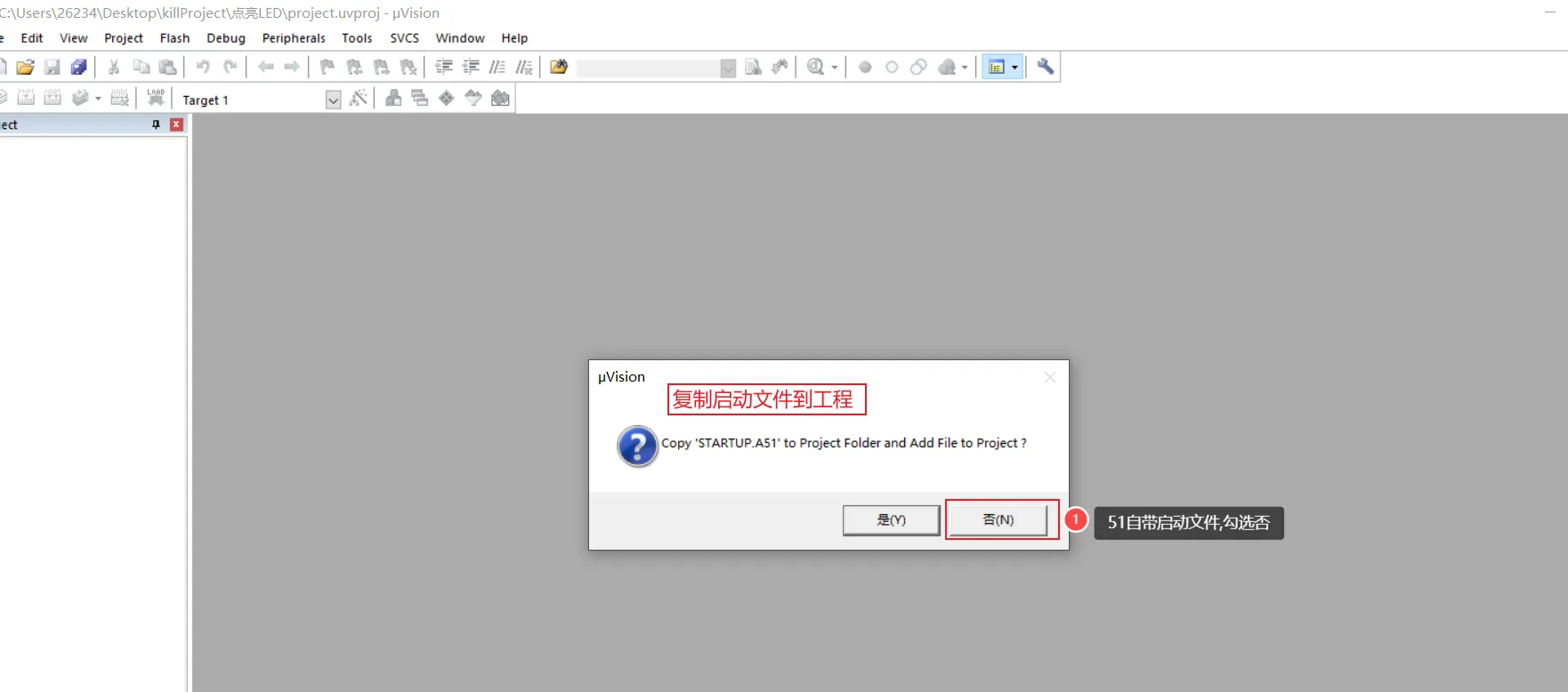Go to the next bookmark
The height and width of the screenshot is (692, 1568).
click(381, 67)
